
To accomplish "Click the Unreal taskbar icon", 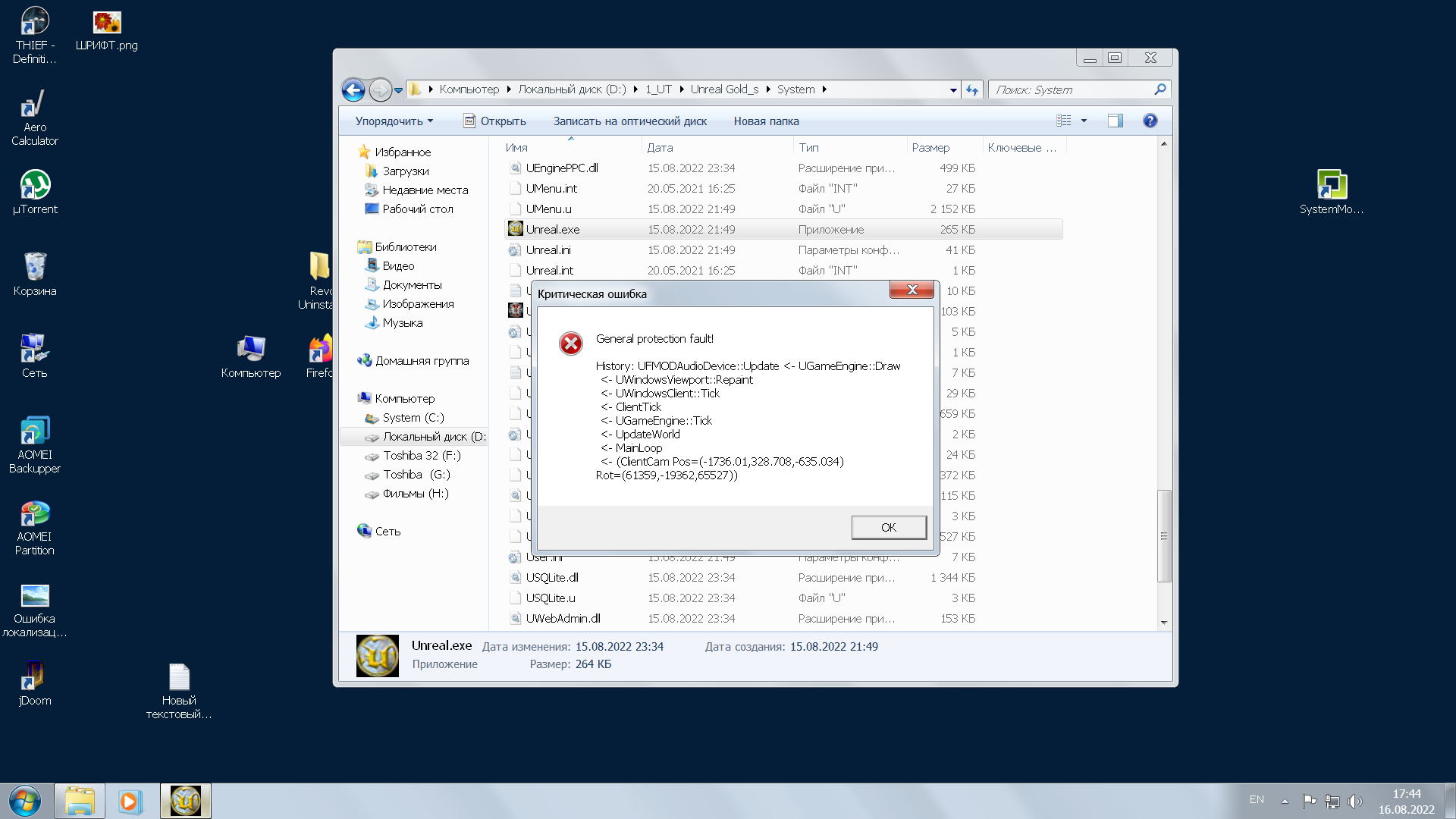I will pyautogui.click(x=186, y=801).
